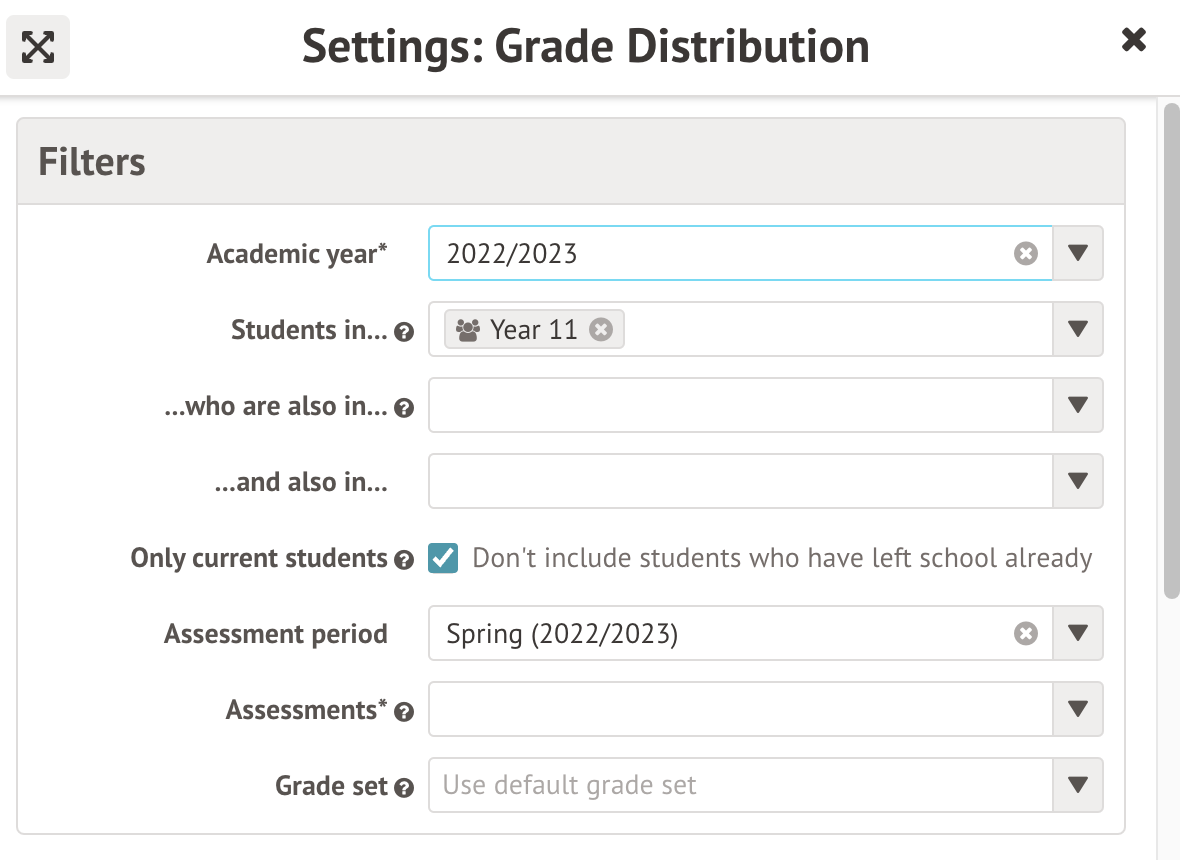Uncheck the Only current students checkbox
Screen dimensions: 1180x860
tap(443, 558)
